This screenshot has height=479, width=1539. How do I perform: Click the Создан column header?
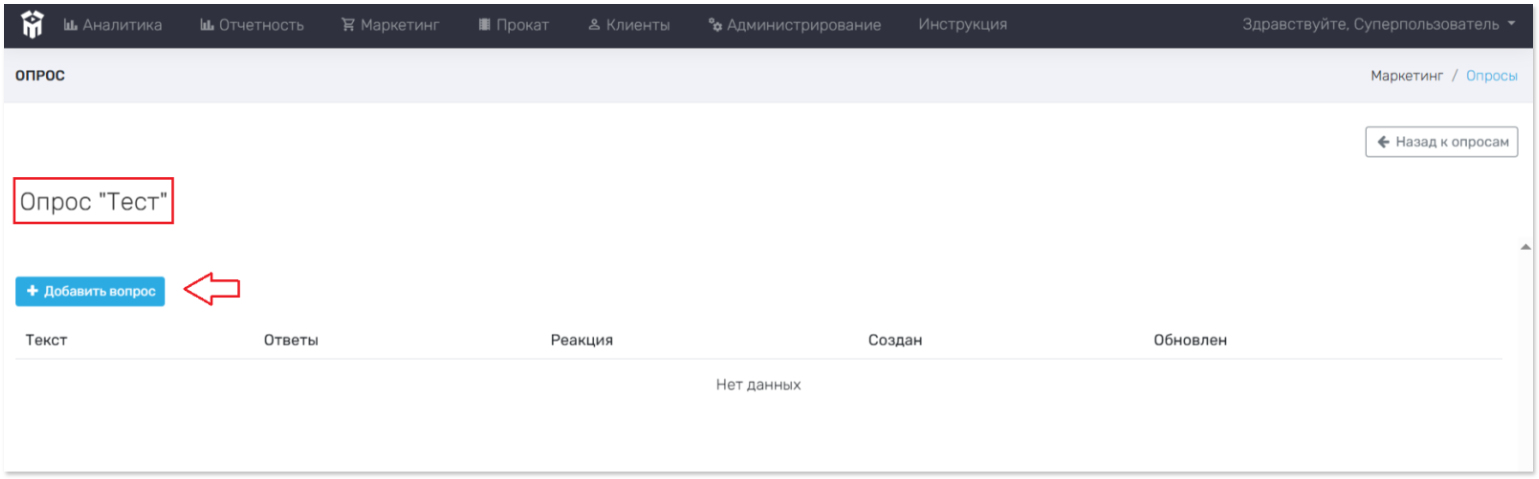[895, 340]
